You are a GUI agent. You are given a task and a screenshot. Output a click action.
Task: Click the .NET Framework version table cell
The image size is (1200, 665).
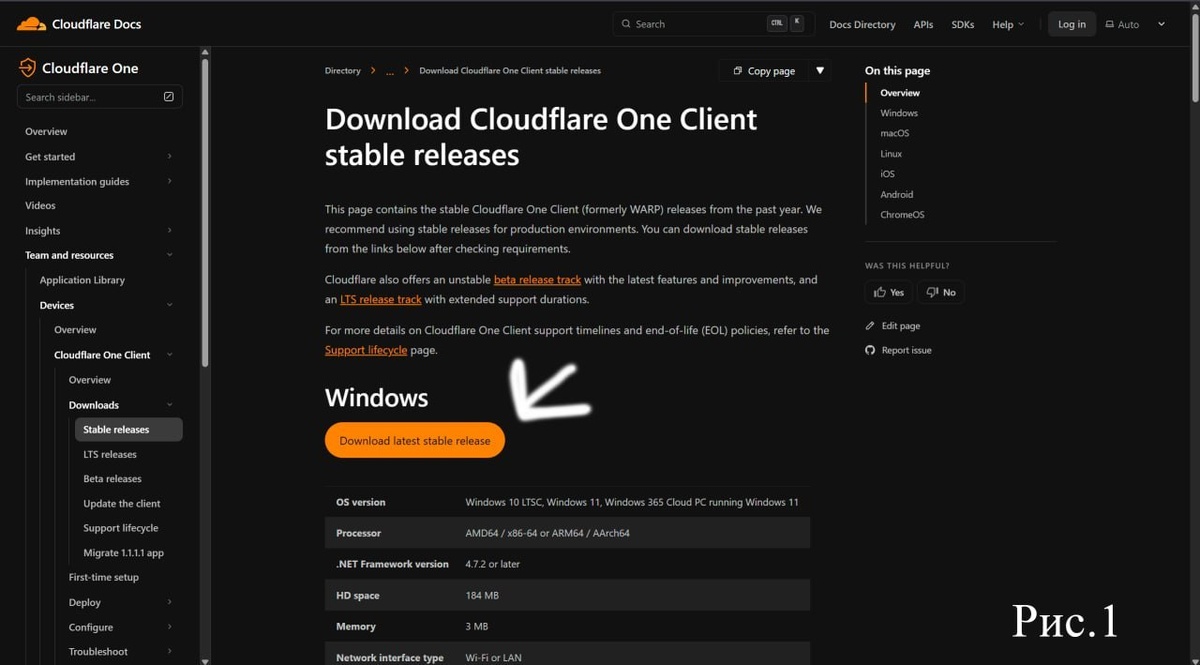click(x=392, y=564)
